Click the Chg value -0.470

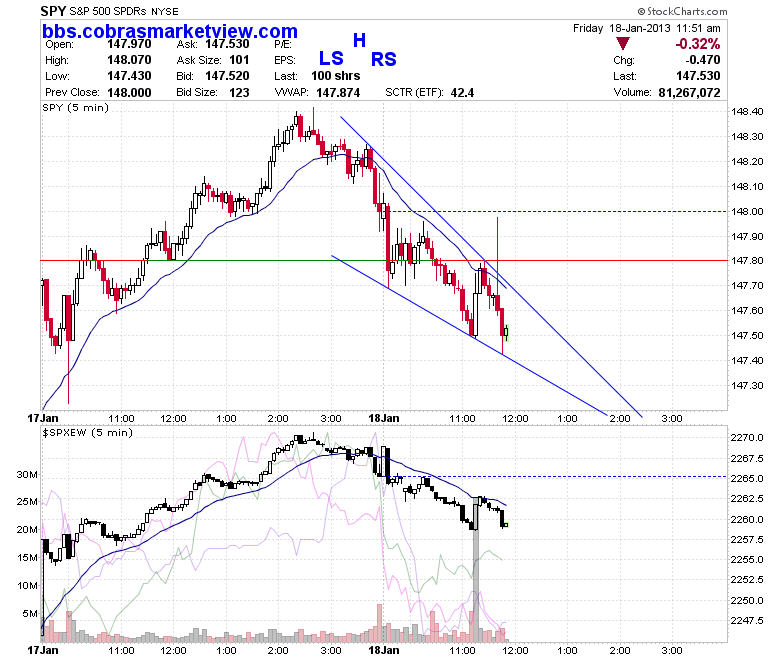[703, 60]
